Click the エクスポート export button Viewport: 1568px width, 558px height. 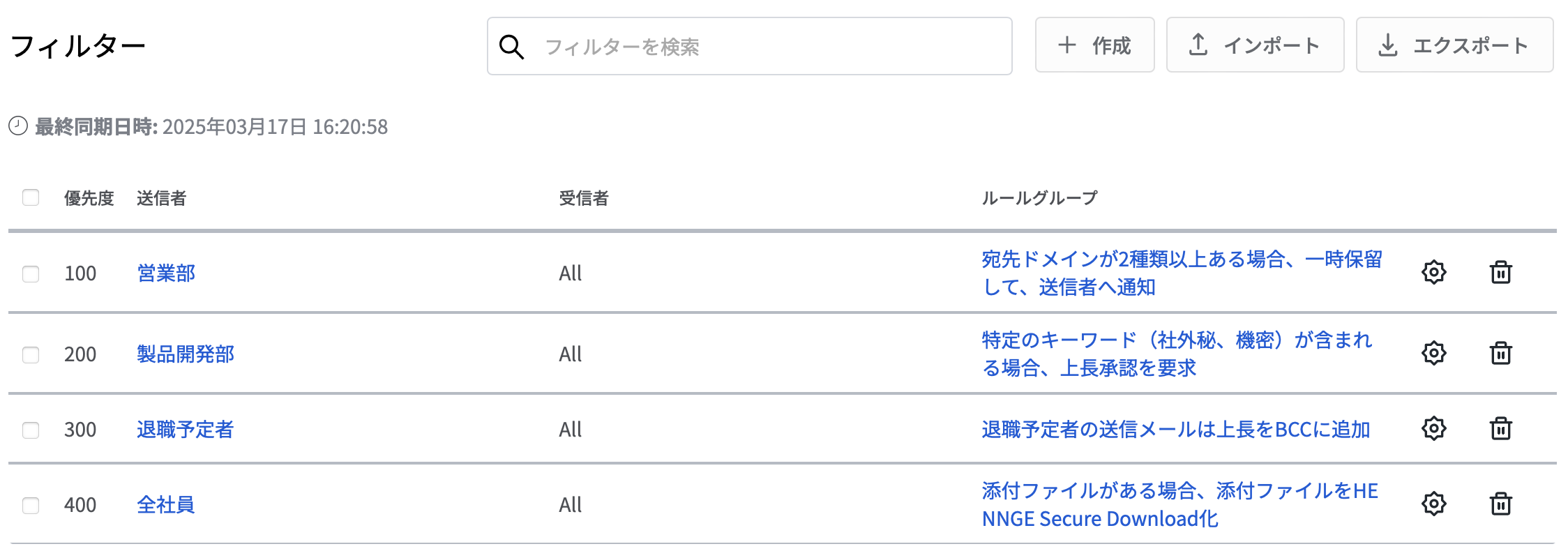(x=1454, y=45)
